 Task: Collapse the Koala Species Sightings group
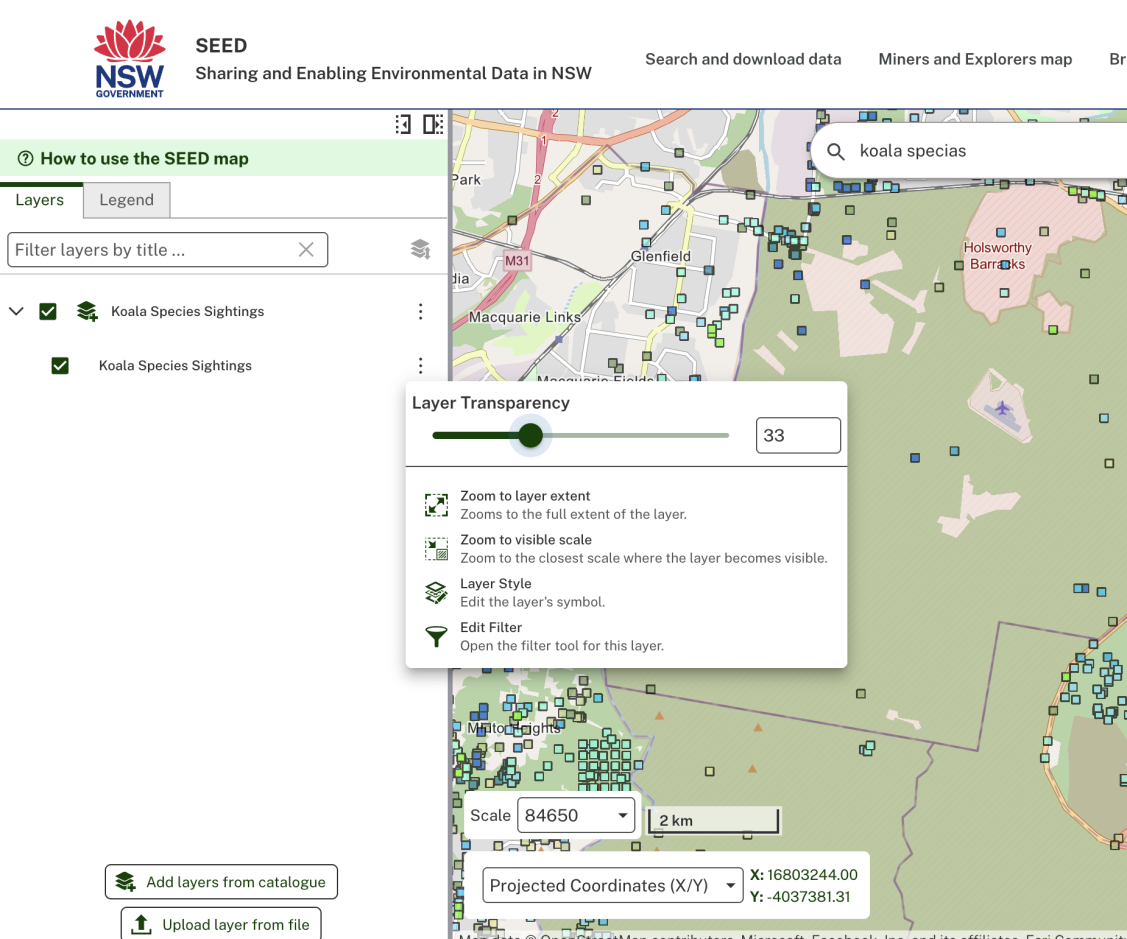pyautogui.click(x=16, y=311)
